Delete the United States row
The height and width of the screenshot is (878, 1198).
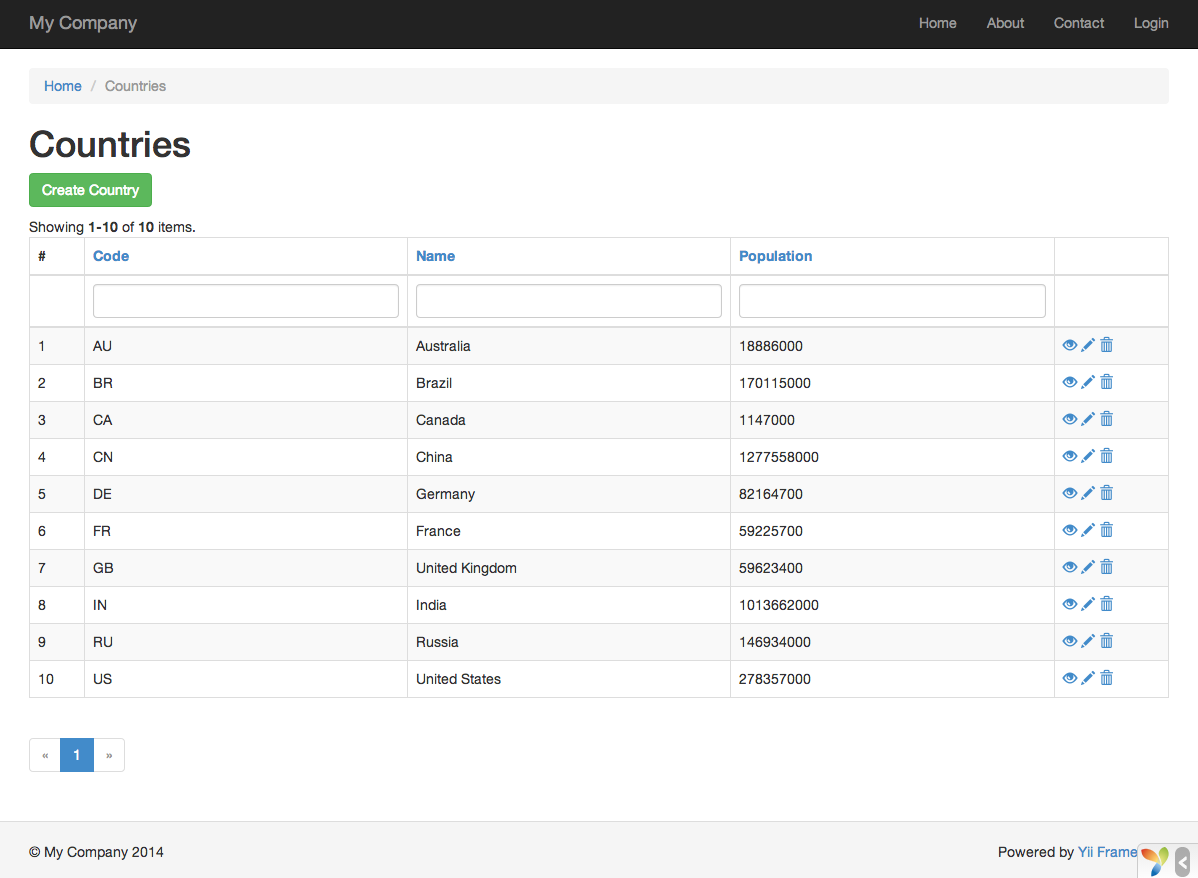click(x=1106, y=678)
